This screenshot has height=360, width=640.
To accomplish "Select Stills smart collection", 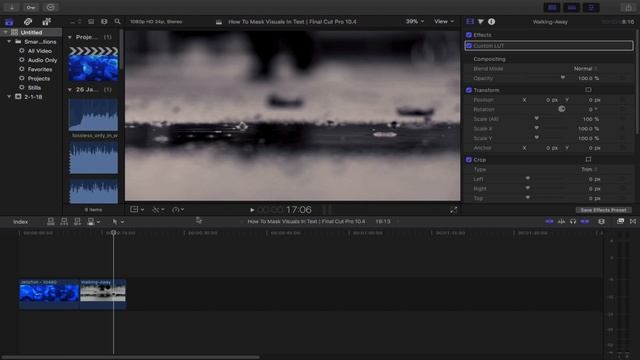I will 34,88.
